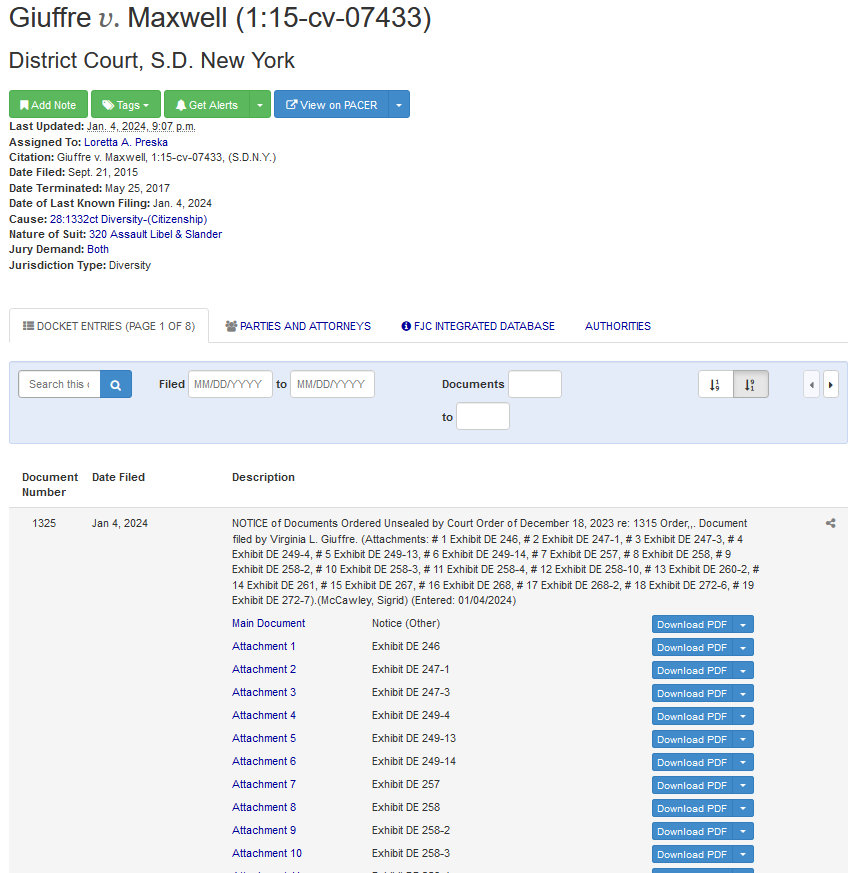The image size is (858, 873).
Task: Switch to FJC Integrated Database tab
Action: (478, 326)
